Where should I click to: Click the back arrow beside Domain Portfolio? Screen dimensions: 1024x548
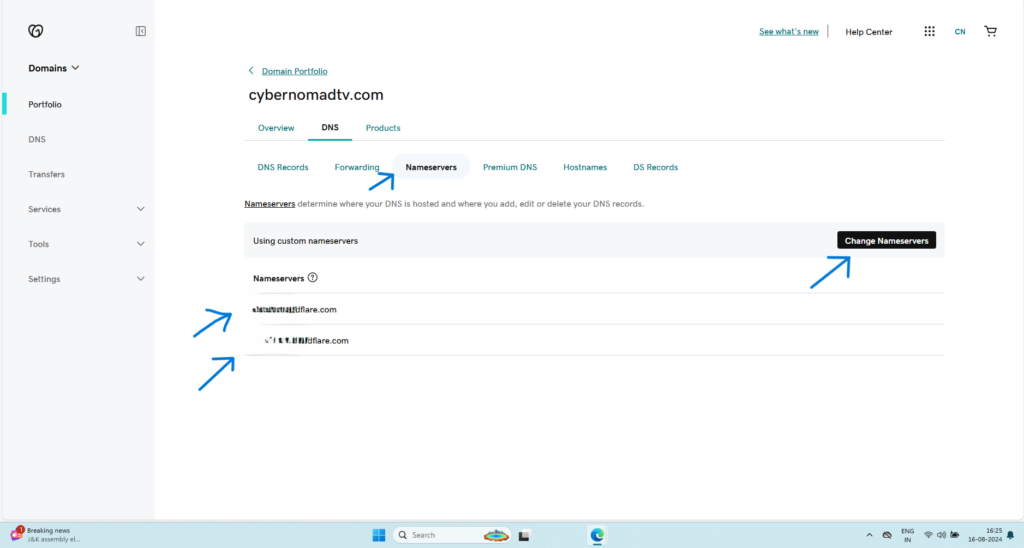(251, 71)
